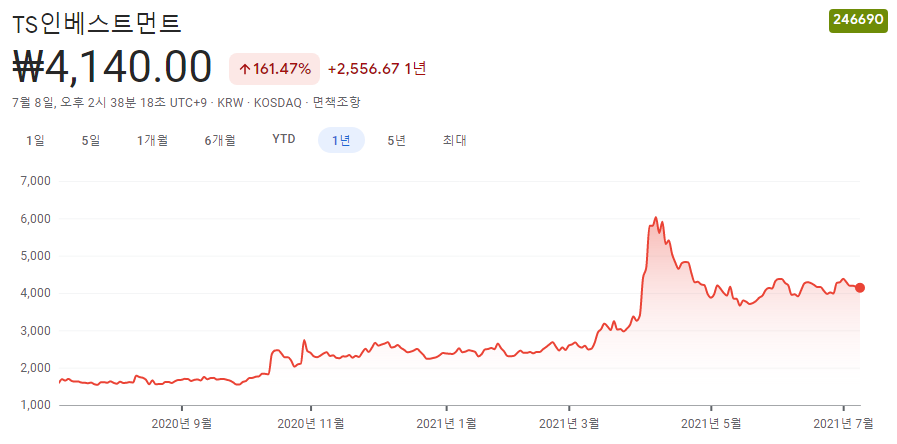Select the highlighted 1년 range tab
Image resolution: width=897 pixels, height=444 pixels.
tap(342, 140)
